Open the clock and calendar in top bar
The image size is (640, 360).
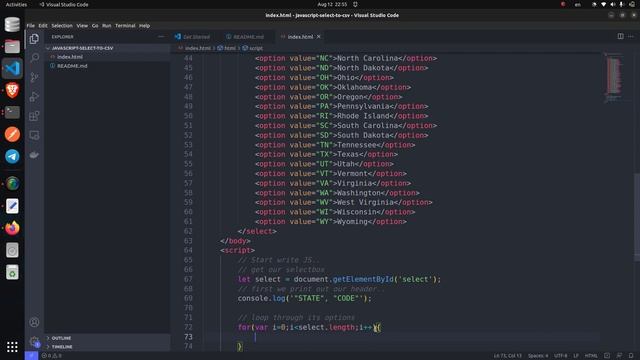point(332,4)
